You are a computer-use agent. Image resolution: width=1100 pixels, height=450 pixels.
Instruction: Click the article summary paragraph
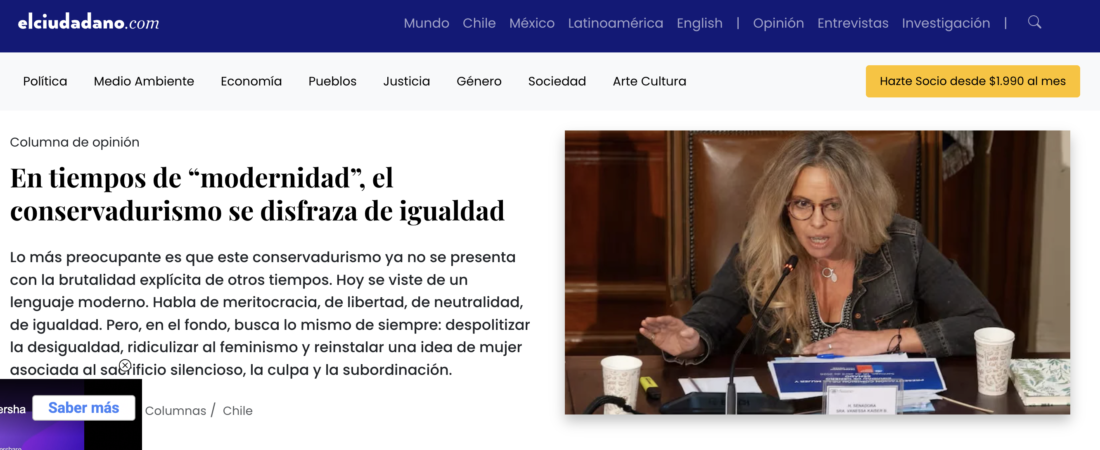(270, 313)
